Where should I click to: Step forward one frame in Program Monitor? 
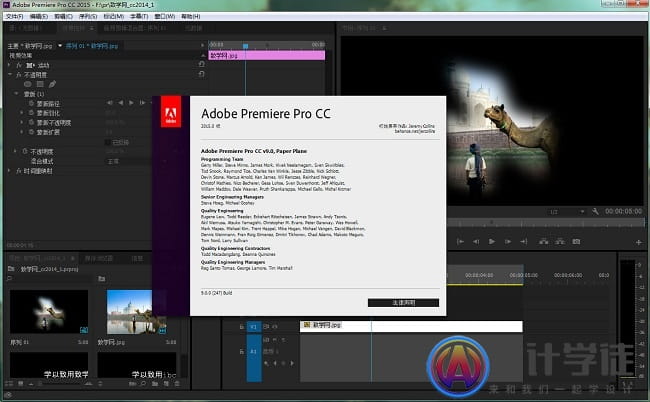507,242
